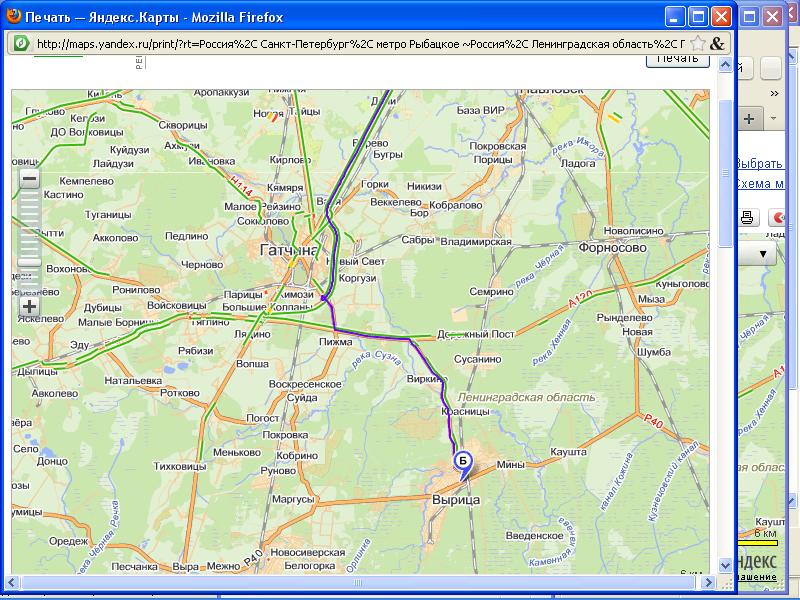Click the Кобрино label

(x=297, y=456)
